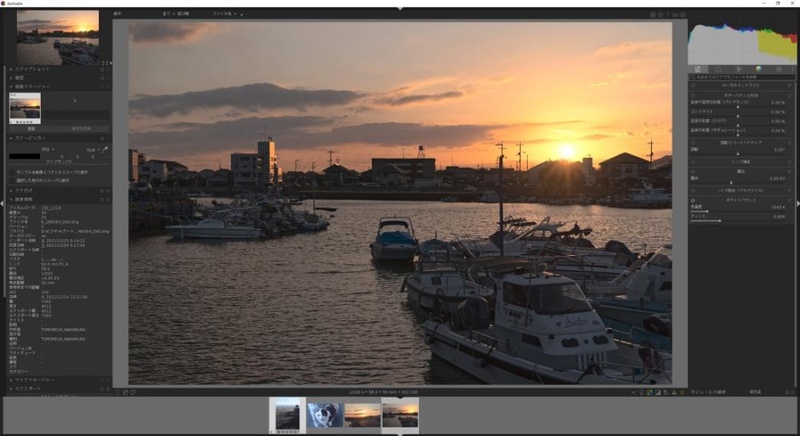Enable the white balance module power toggle

click(x=693, y=200)
